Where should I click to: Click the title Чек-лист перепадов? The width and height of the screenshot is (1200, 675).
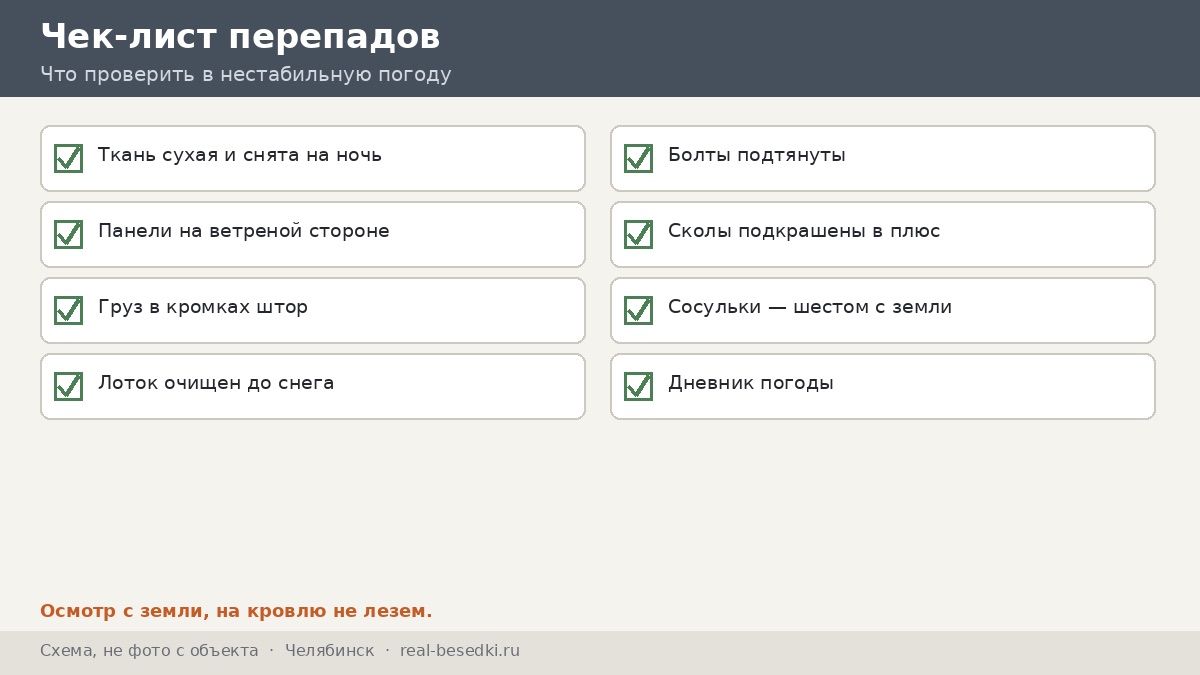click(x=240, y=37)
